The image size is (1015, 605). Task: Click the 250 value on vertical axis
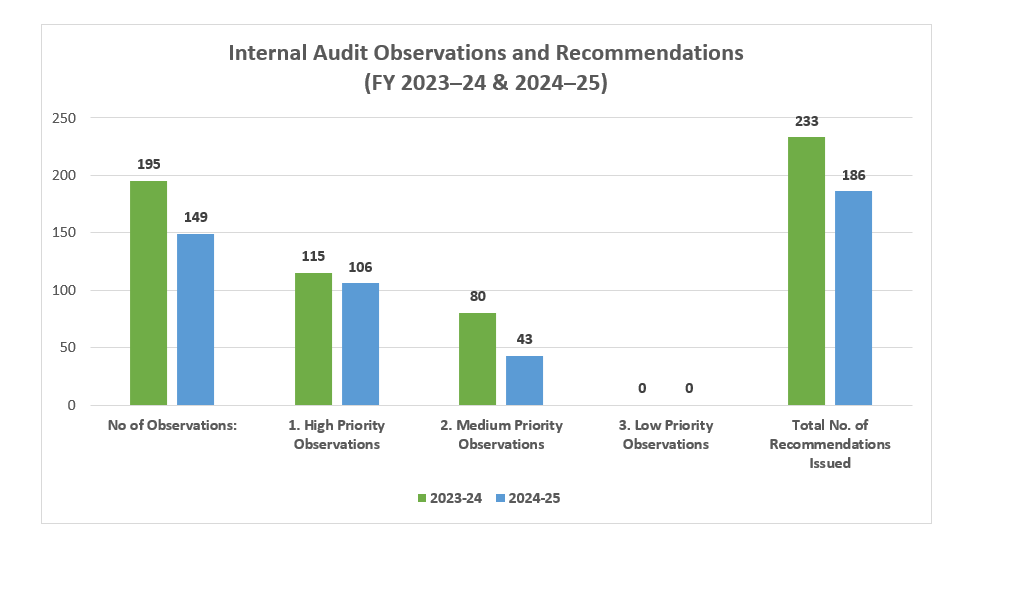[64, 118]
